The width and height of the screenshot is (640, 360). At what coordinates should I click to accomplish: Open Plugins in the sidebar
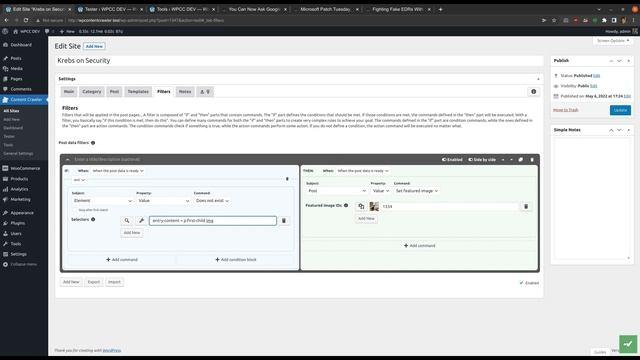coord(18,223)
